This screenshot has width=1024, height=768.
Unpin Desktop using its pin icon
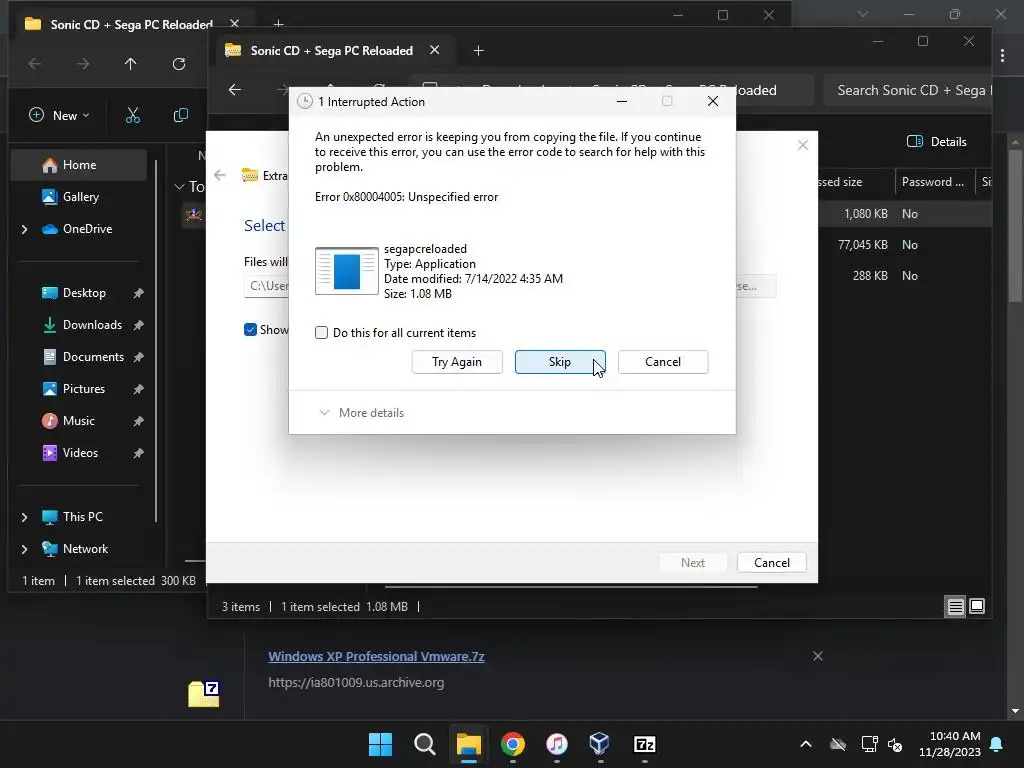138,293
